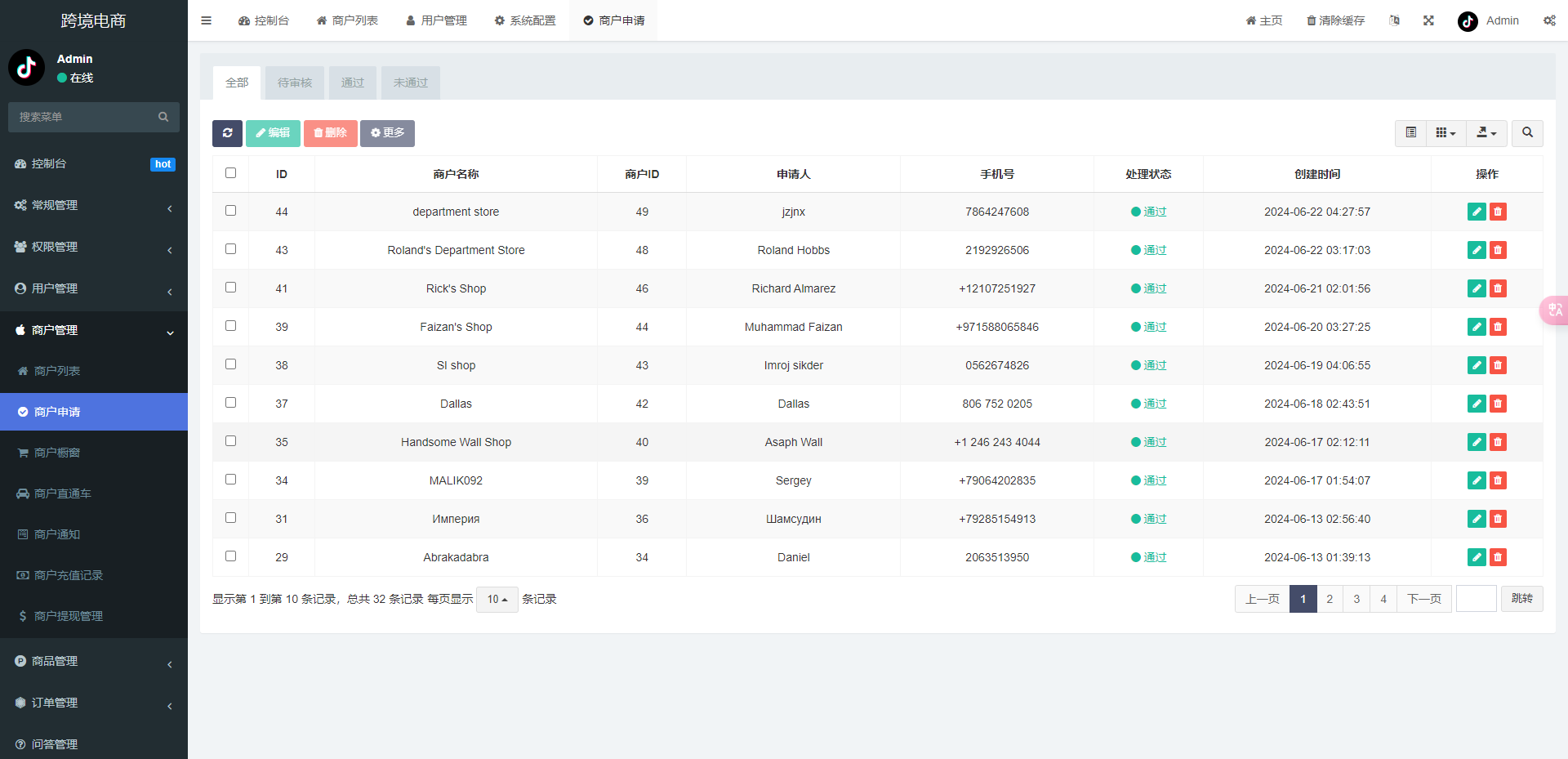The height and width of the screenshot is (759, 1568).
Task: Check the box for department store row
Action: pyautogui.click(x=230, y=211)
